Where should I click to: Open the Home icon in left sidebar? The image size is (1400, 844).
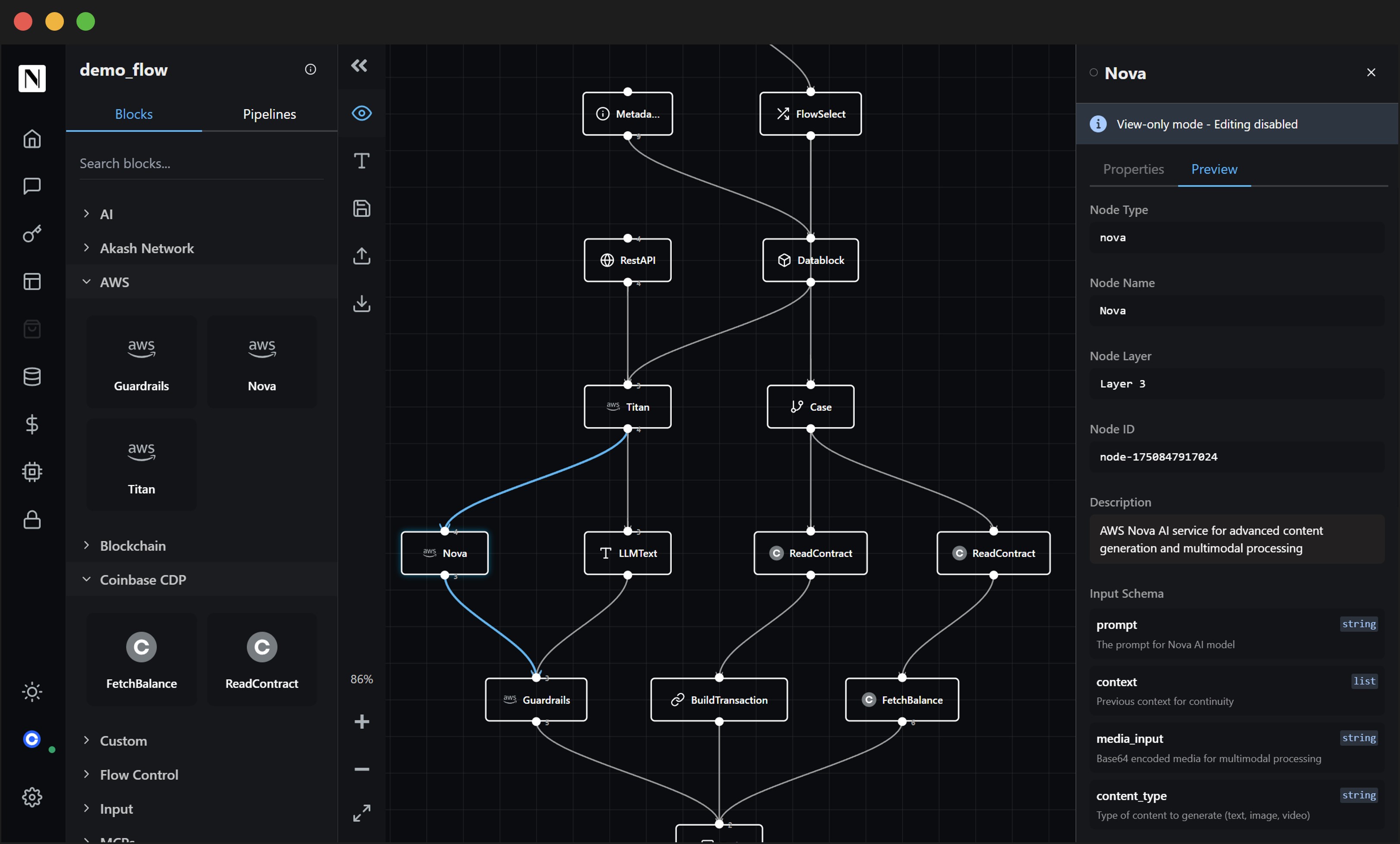click(x=32, y=139)
